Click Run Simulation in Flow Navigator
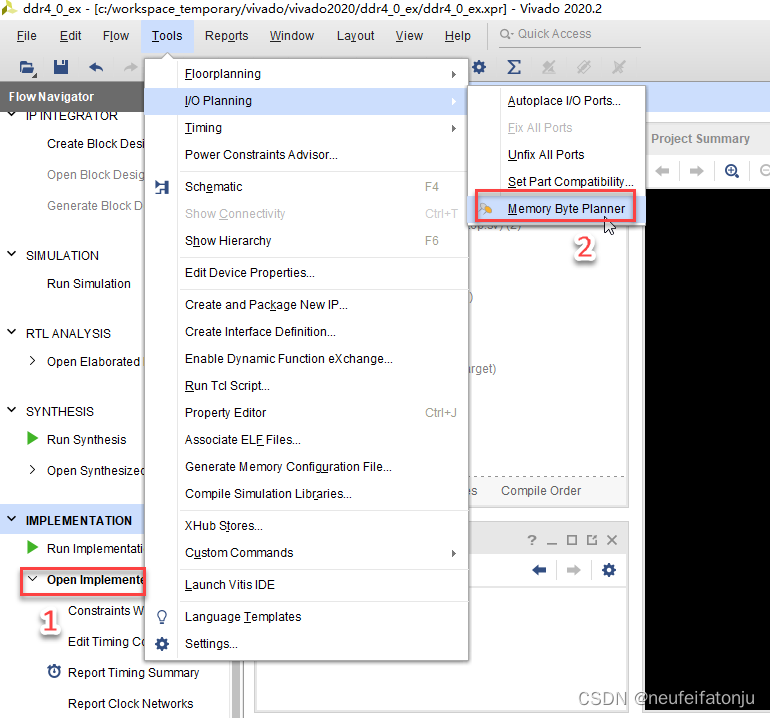This screenshot has width=770, height=718. pos(89,283)
